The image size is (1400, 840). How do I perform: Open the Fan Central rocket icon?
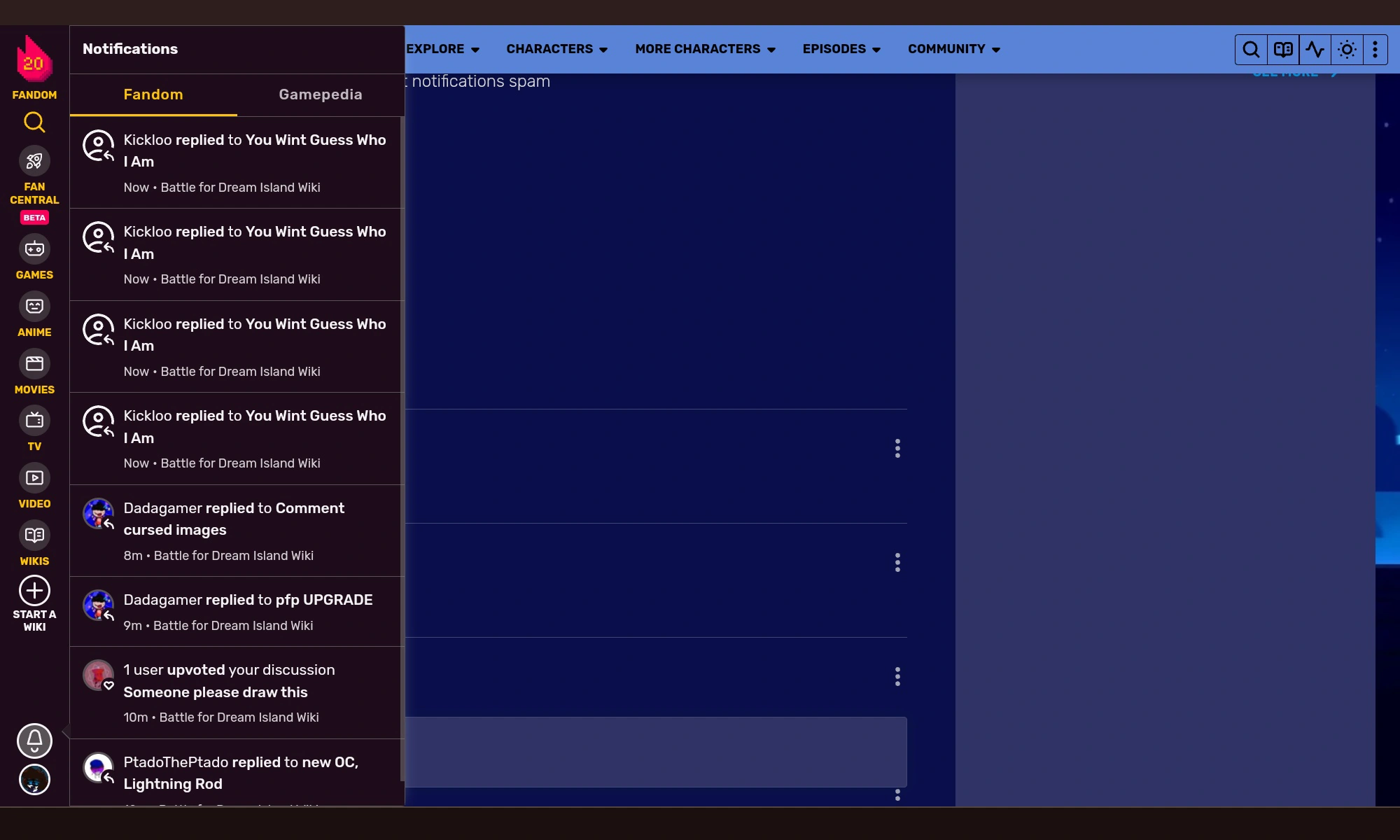click(x=34, y=162)
